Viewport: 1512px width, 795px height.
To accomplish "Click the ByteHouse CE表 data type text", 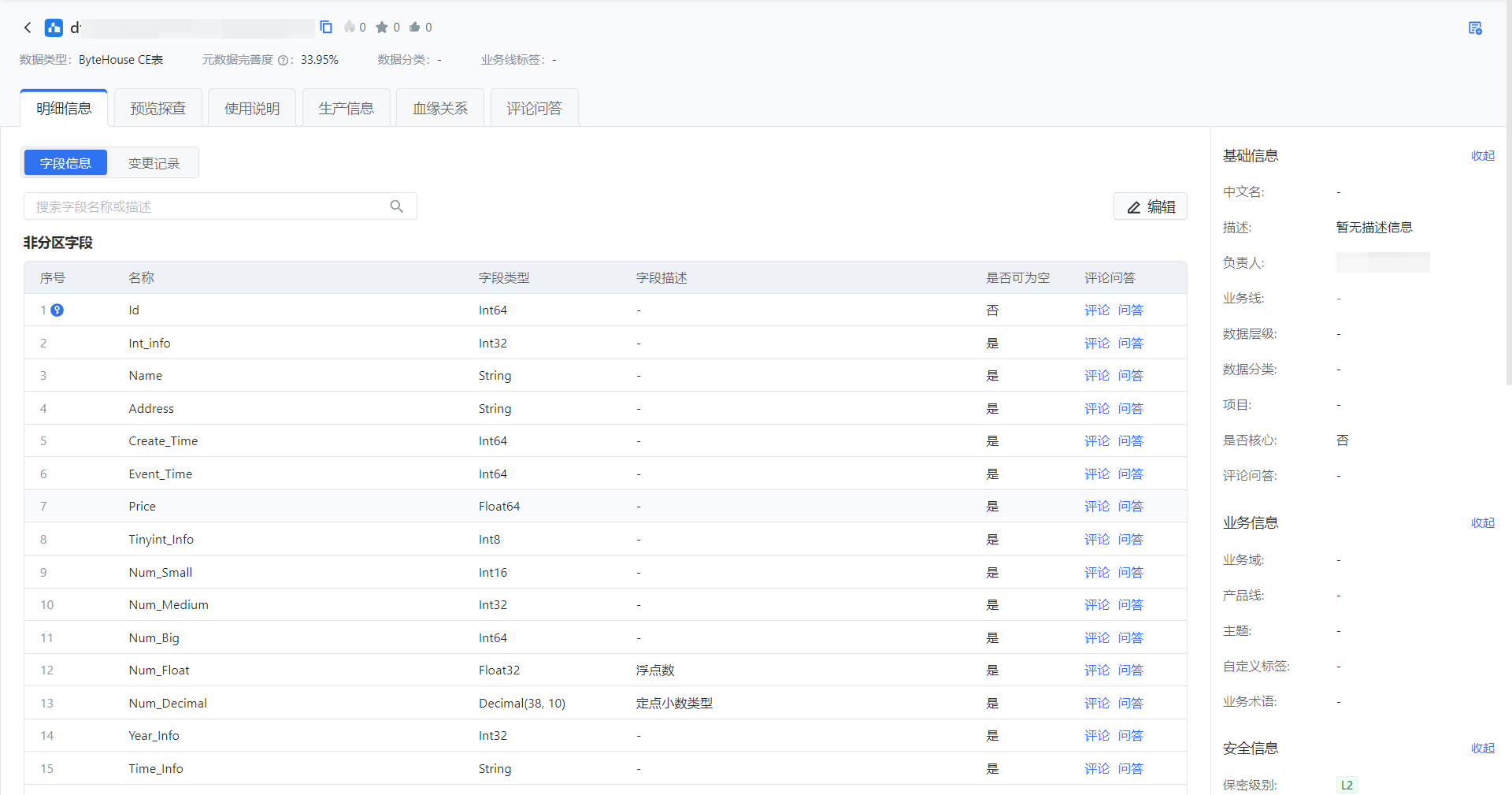I will coord(121,60).
